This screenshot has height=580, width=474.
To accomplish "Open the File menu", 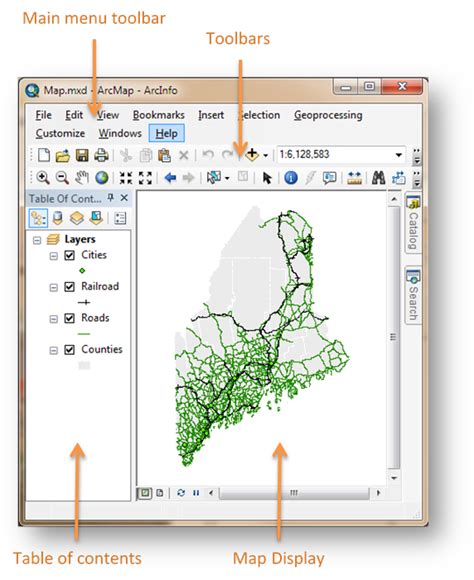I will pos(44,115).
